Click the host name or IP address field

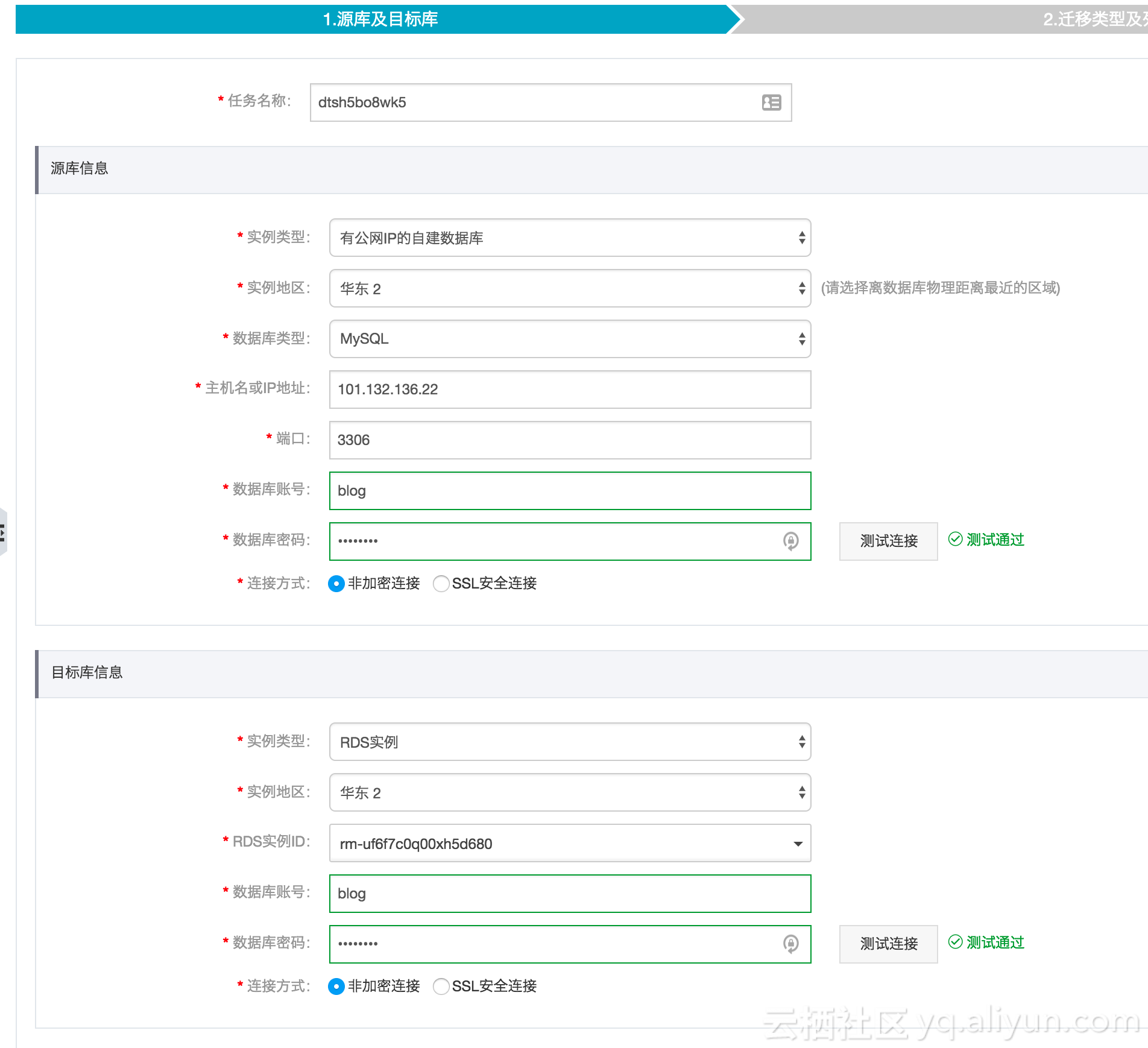pos(570,390)
